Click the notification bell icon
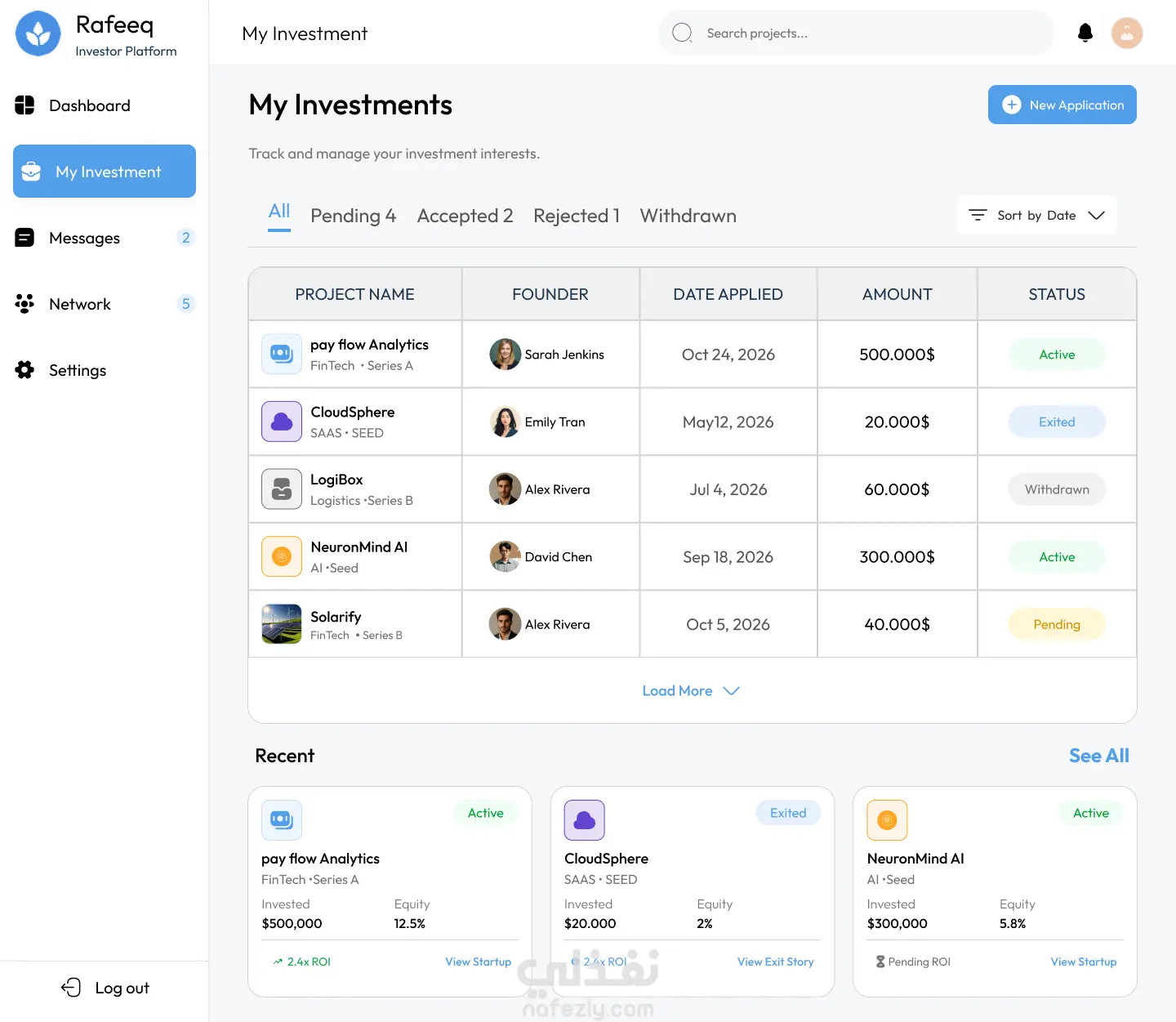This screenshot has width=1176, height=1022. point(1085,33)
